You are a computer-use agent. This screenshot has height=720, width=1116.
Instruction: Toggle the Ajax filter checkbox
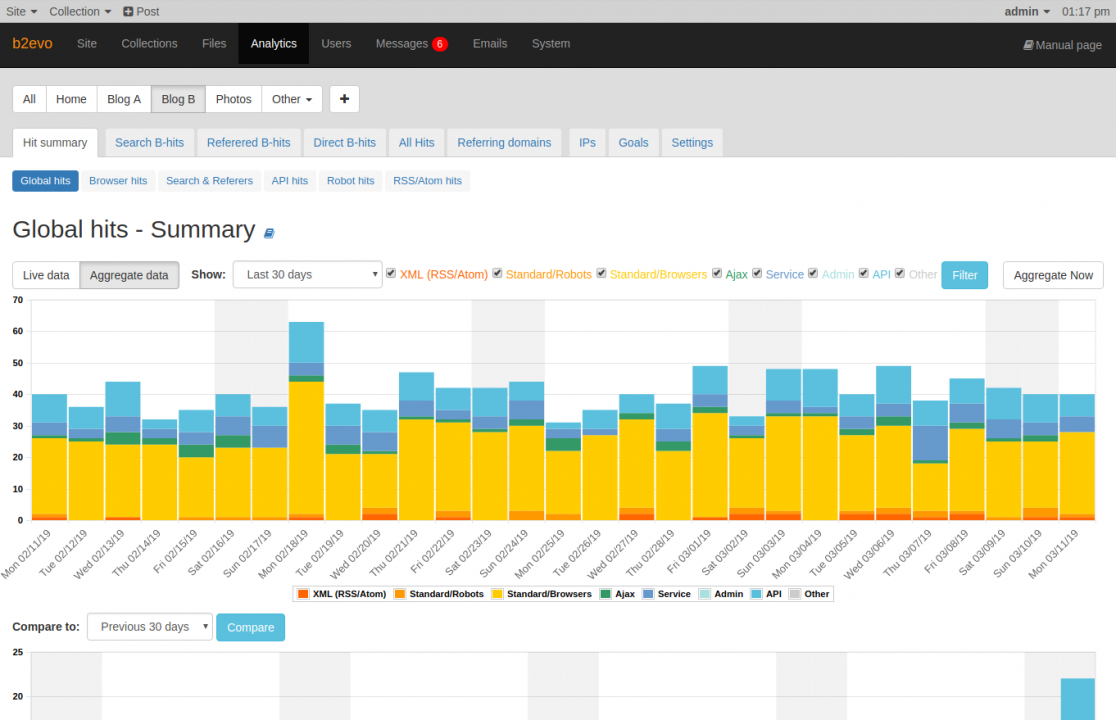pos(717,273)
